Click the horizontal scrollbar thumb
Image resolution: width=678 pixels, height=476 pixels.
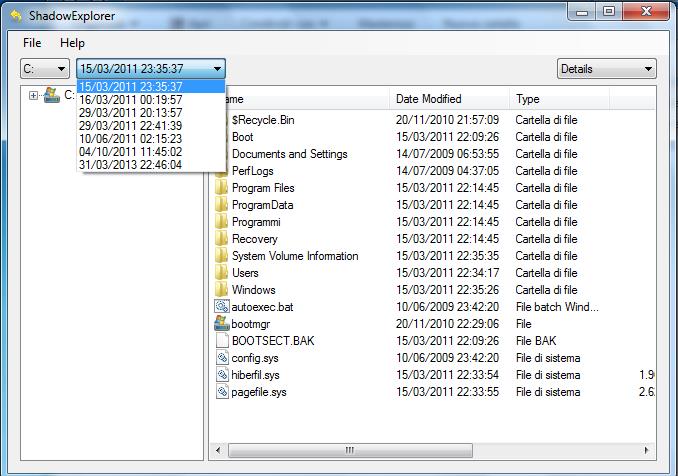pos(350,450)
